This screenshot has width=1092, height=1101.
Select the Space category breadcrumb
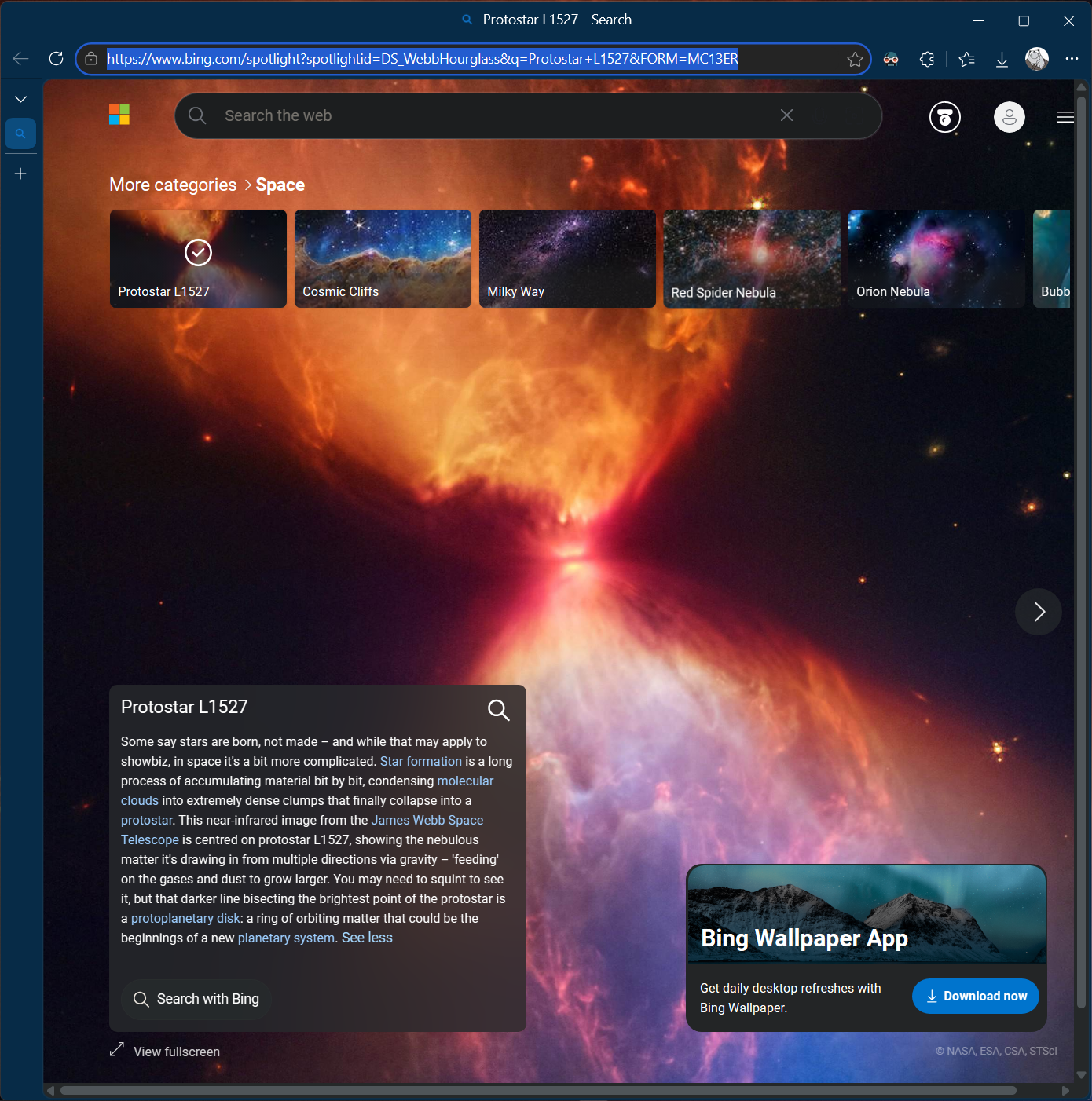[280, 185]
